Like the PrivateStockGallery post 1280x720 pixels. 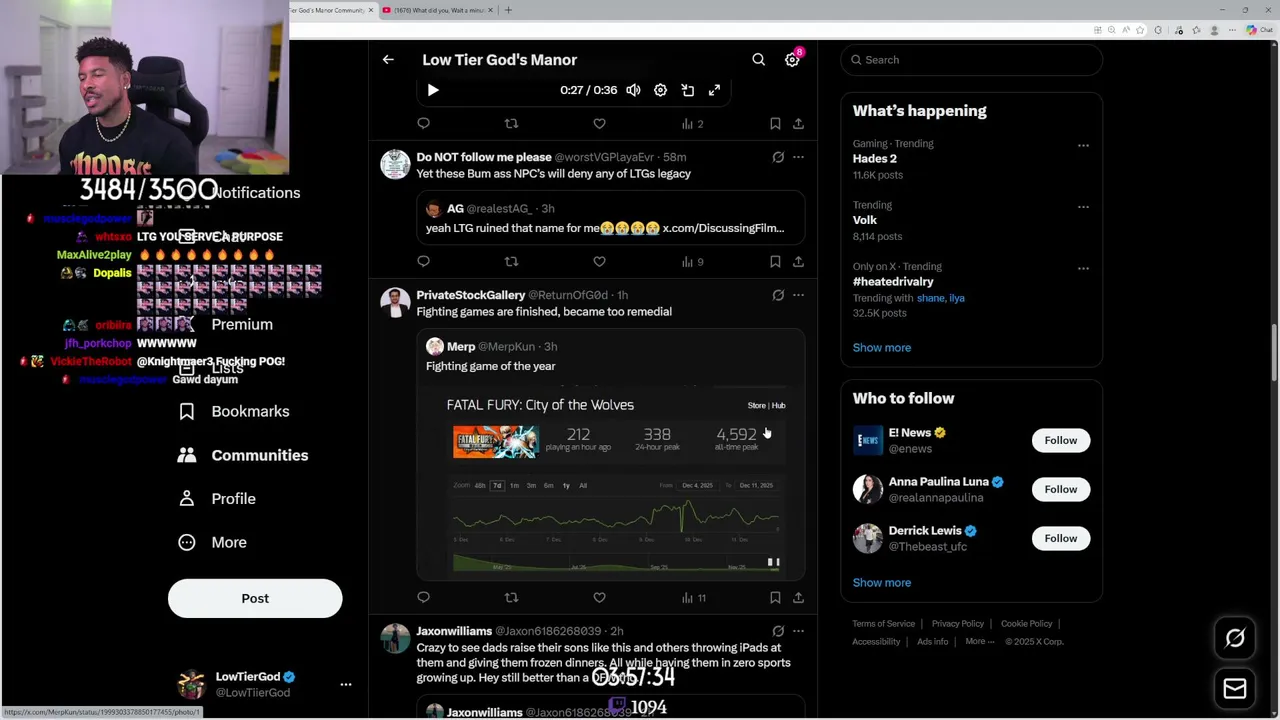coord(599,598)
